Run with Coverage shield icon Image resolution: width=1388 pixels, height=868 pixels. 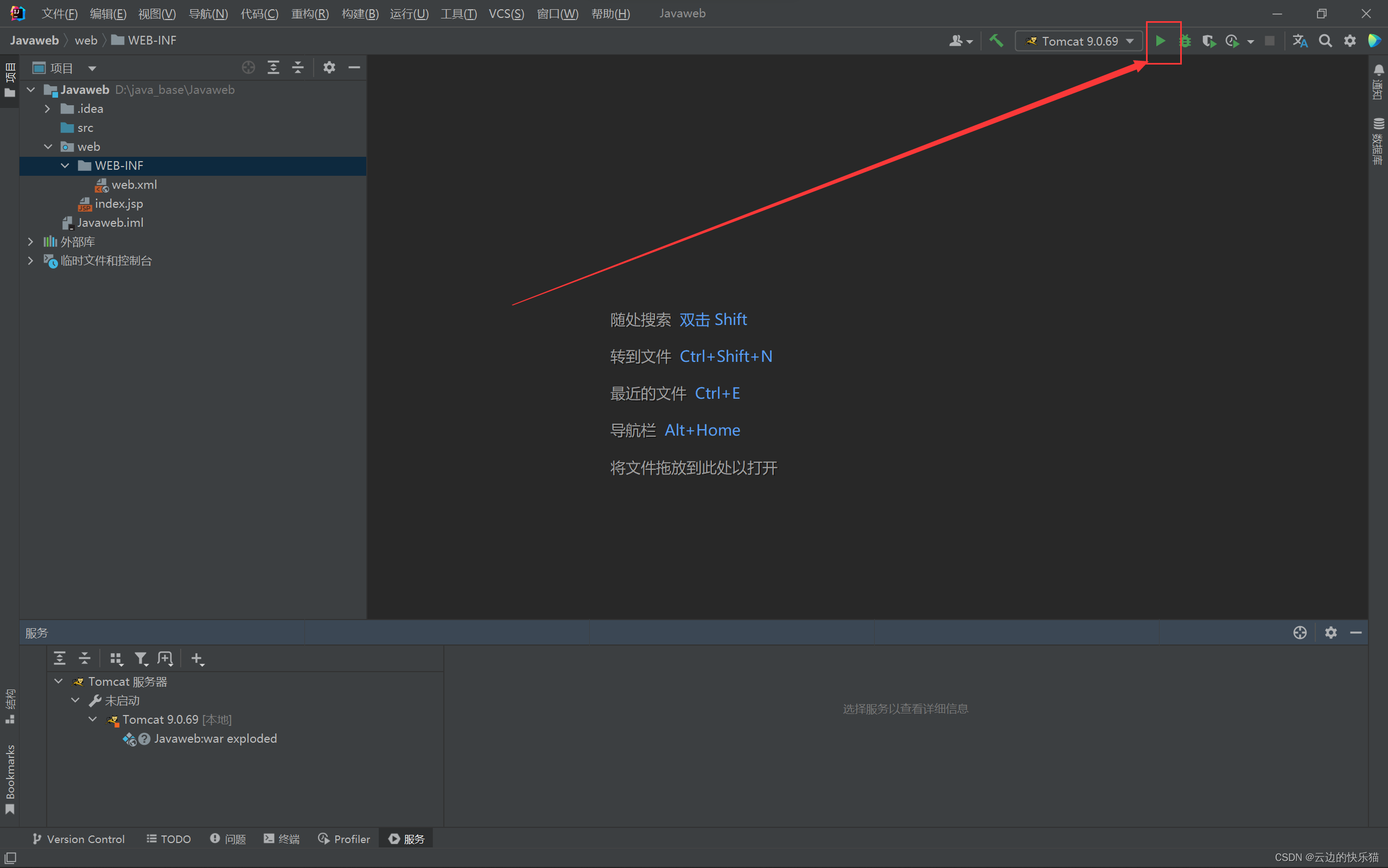point(1208,41)
